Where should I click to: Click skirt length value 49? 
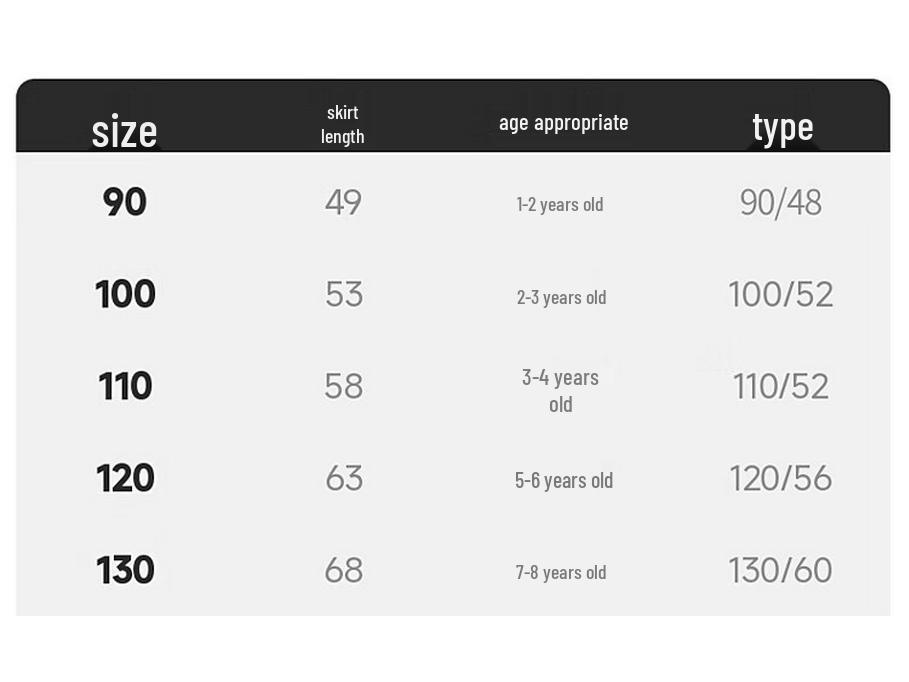[343, 202]
